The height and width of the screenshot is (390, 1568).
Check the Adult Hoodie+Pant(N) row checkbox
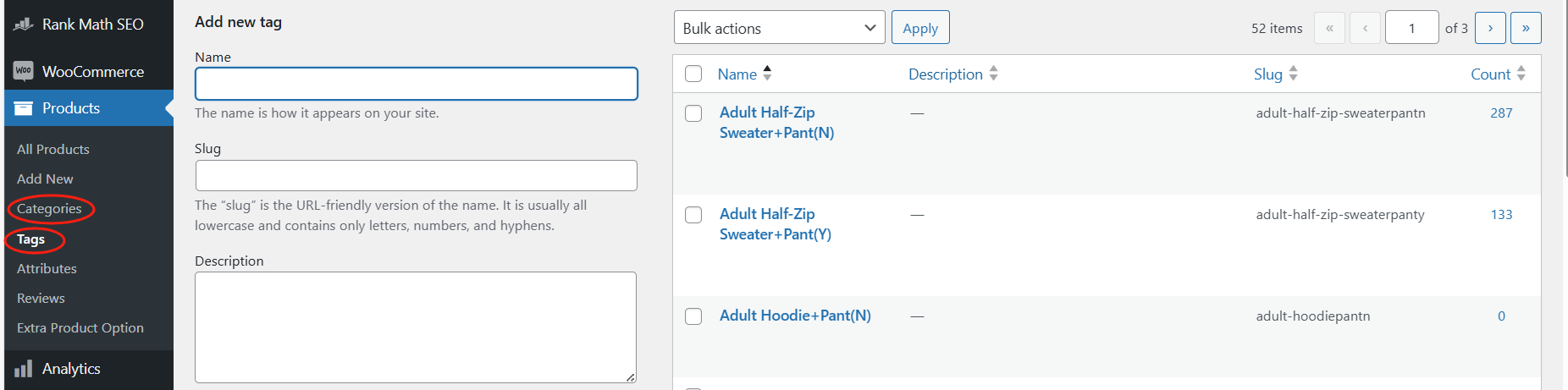click(x=693, y=316)
